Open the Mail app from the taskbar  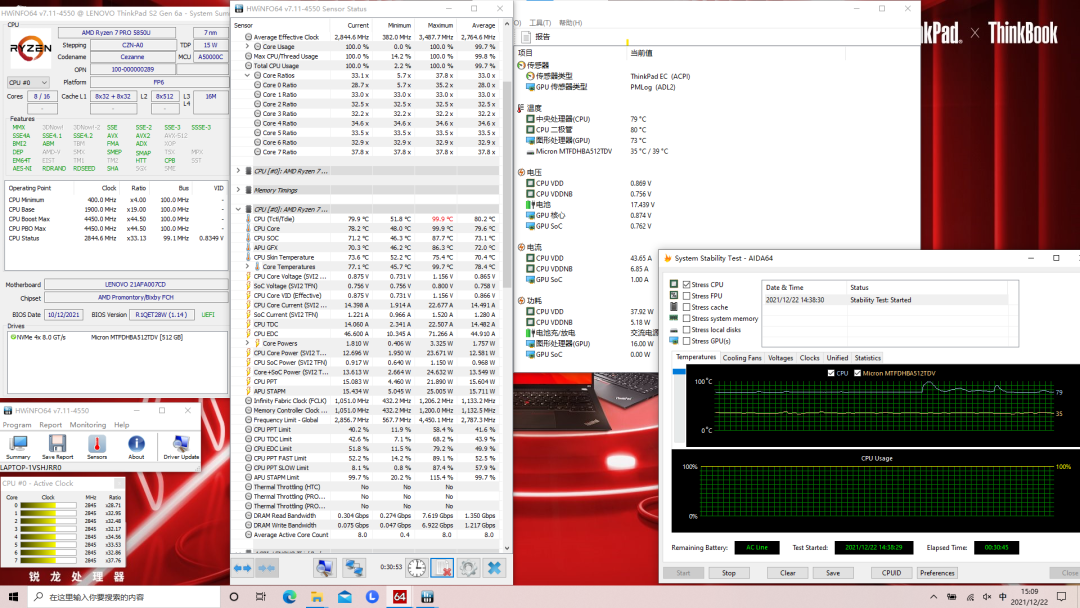[344, 597]
